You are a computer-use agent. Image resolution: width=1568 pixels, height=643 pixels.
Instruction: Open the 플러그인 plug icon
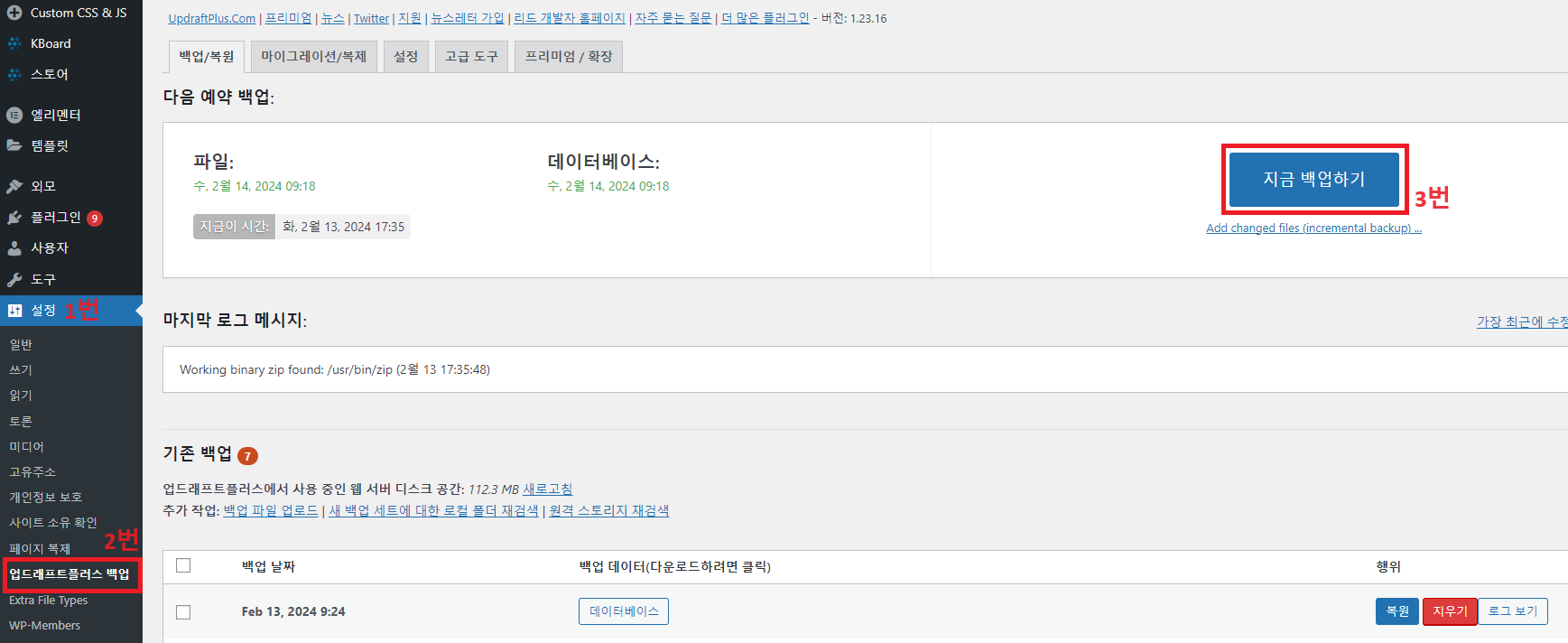[14, 218]
